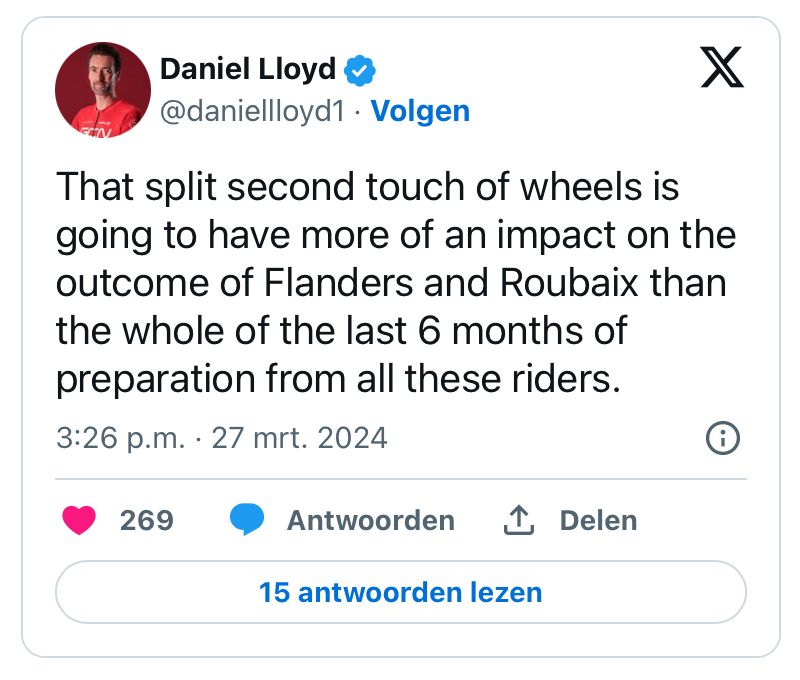Click the Antwoorden reply label
The height and width of the screenshot is (680, 800).
tap(370, 520)
